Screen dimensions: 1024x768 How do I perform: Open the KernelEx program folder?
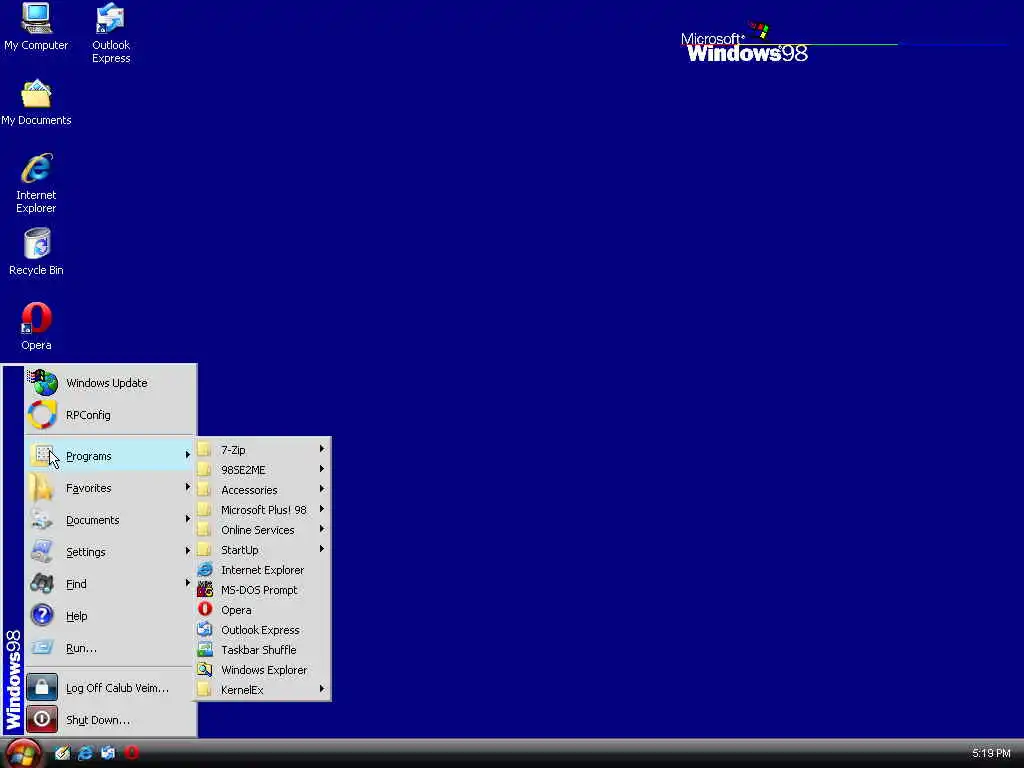tap(262, 690)
